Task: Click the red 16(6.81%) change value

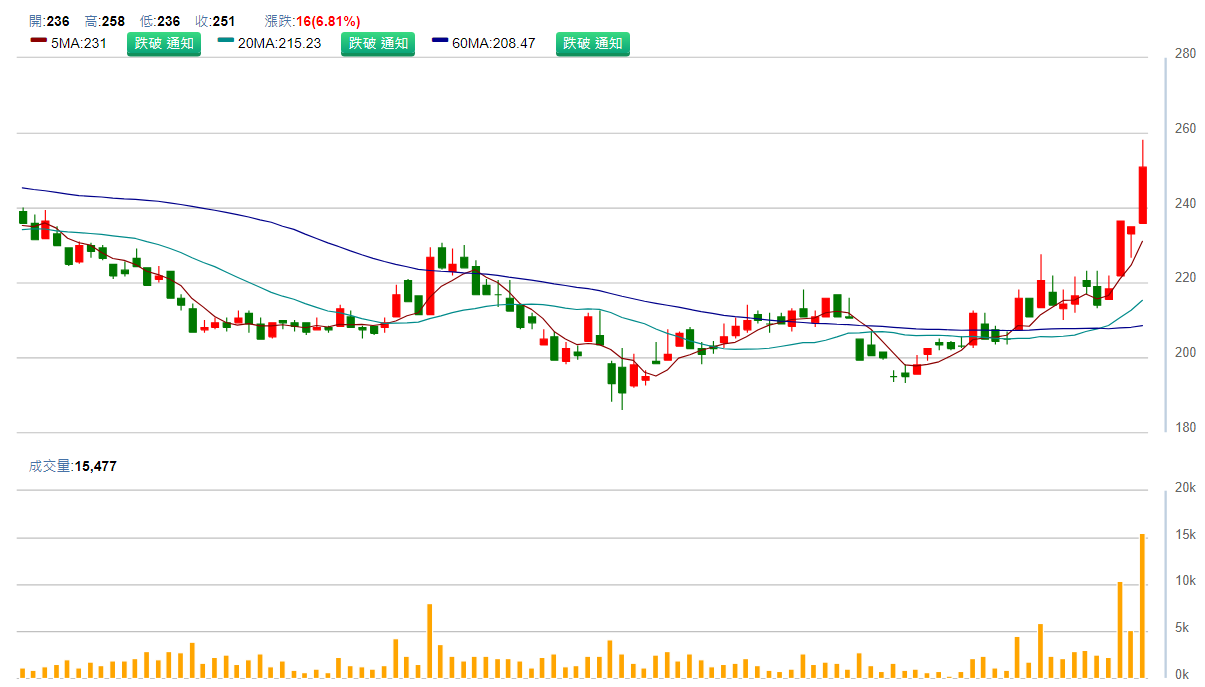Action: coord(328,21)
